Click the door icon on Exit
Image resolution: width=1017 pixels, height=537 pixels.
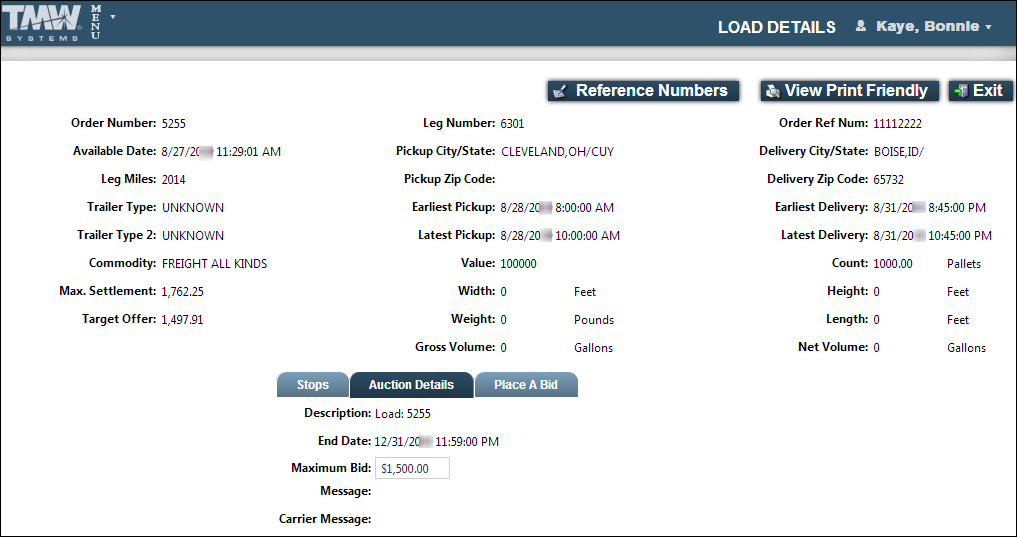961,91
